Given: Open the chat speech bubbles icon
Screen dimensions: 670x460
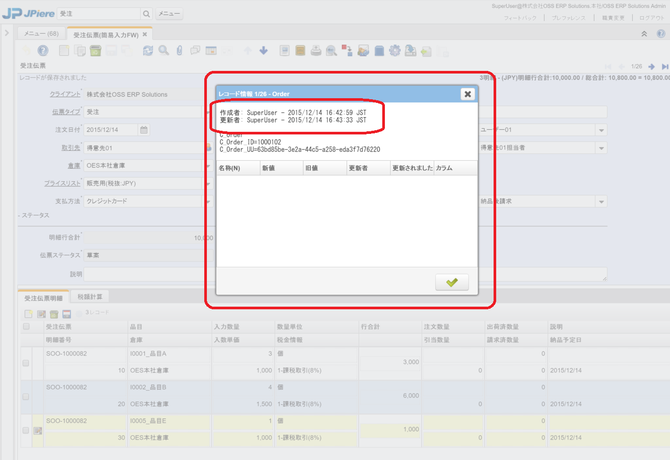Looking at the screenshot, I should point(195,51).
